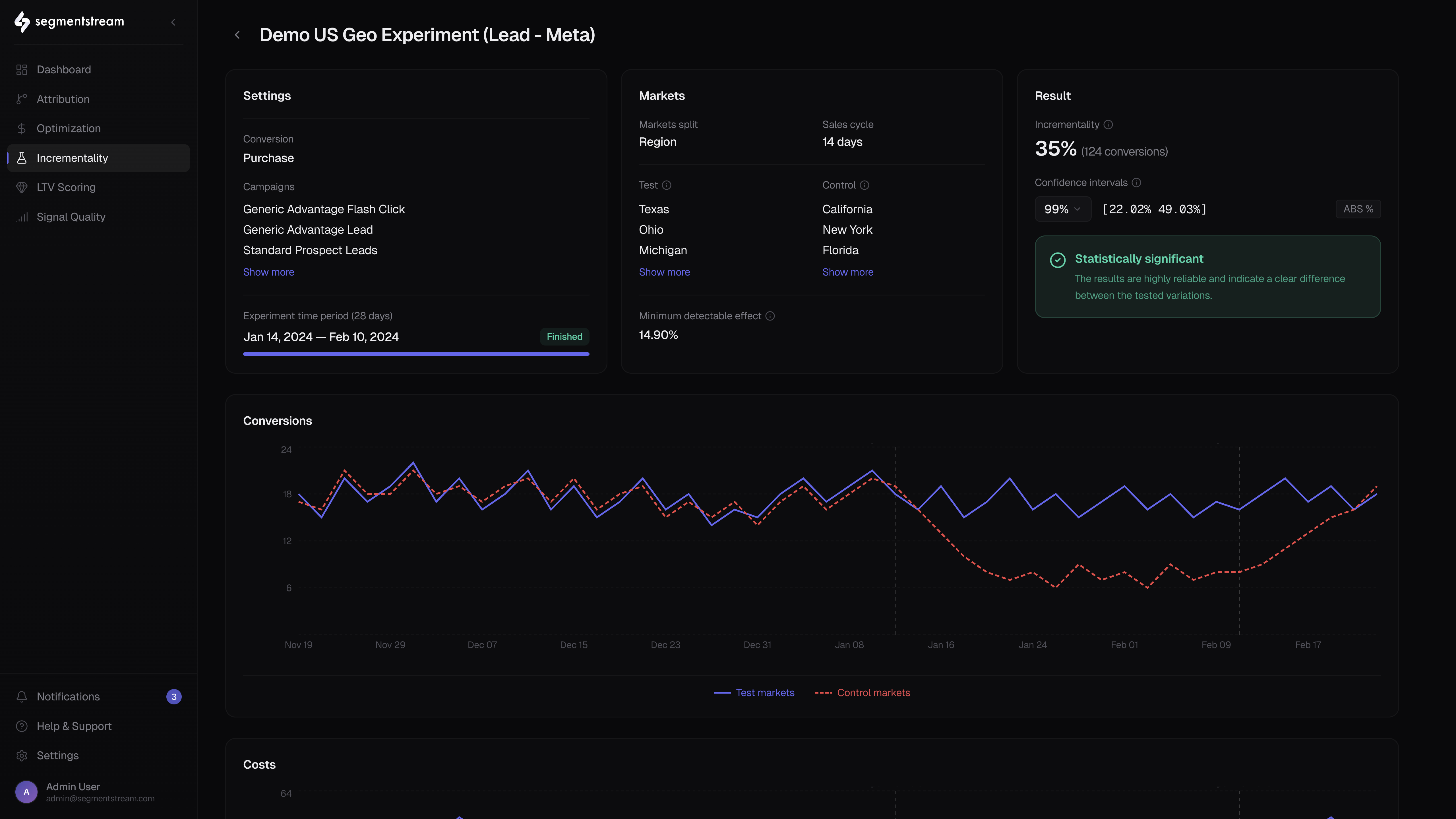The height and width of the screenshot is (819, 1456).
Task: Click the experiment period progress bar
Action: pos(416,354)
